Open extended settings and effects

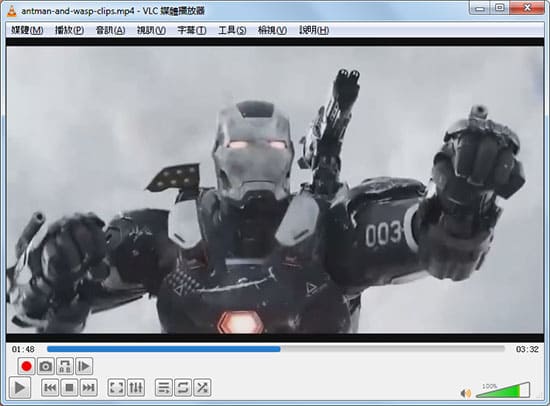[136, 388]
